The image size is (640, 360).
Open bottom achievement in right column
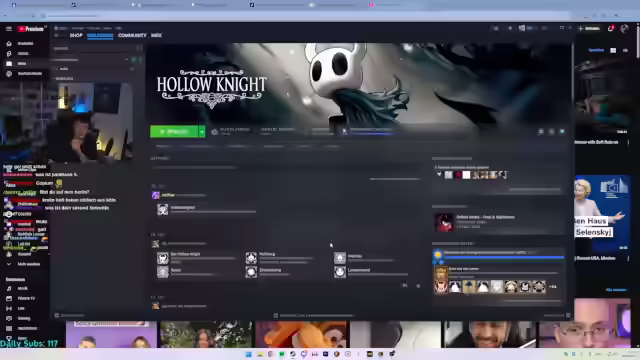[x=340, y=272]
